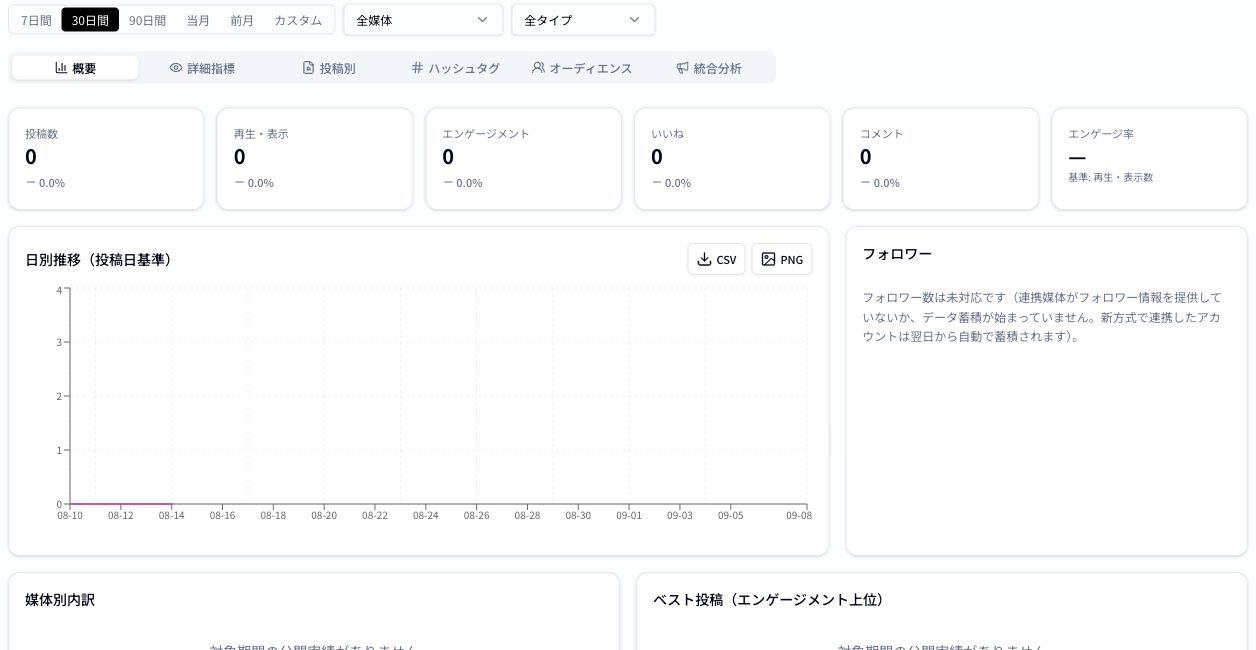This screenshot has width=1256, height=650.
Task: Switch to the 詳細指標 tab
Action: click(202, 68)
